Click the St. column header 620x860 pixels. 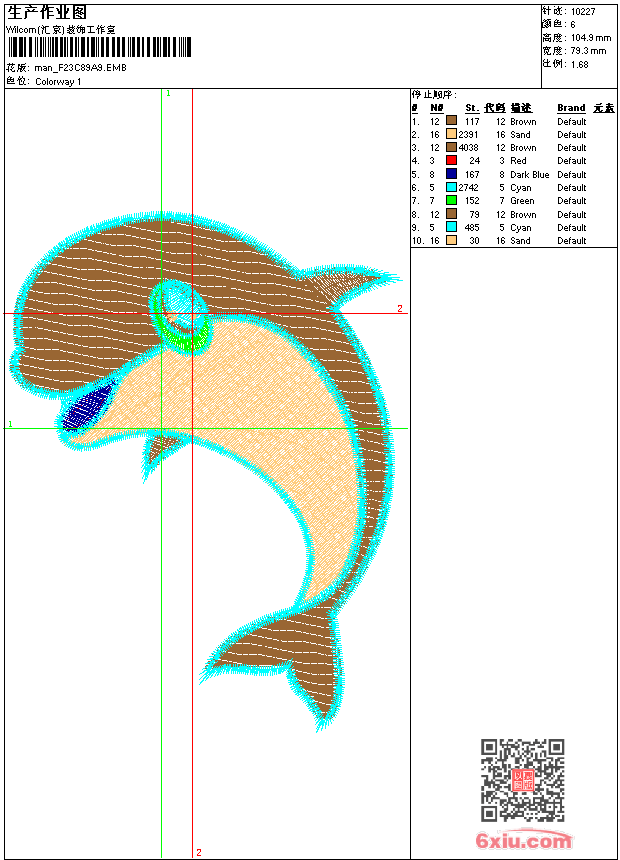[472, 108]
